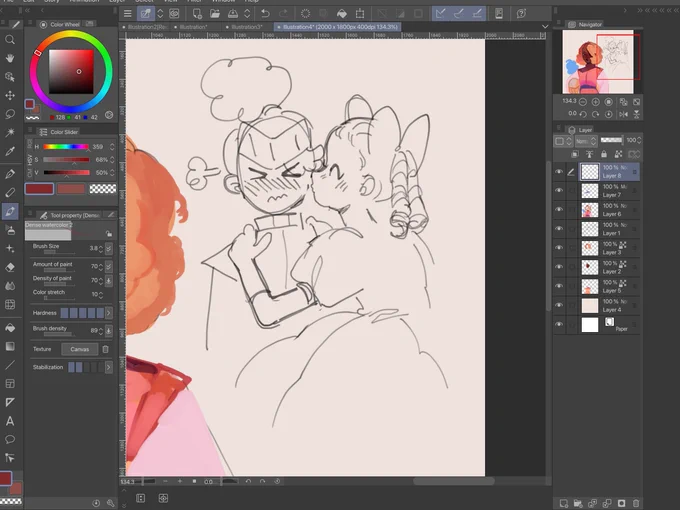This screenshot has height=510, width=680.
Task: Select the Text tool
Action: click(10, 421)
